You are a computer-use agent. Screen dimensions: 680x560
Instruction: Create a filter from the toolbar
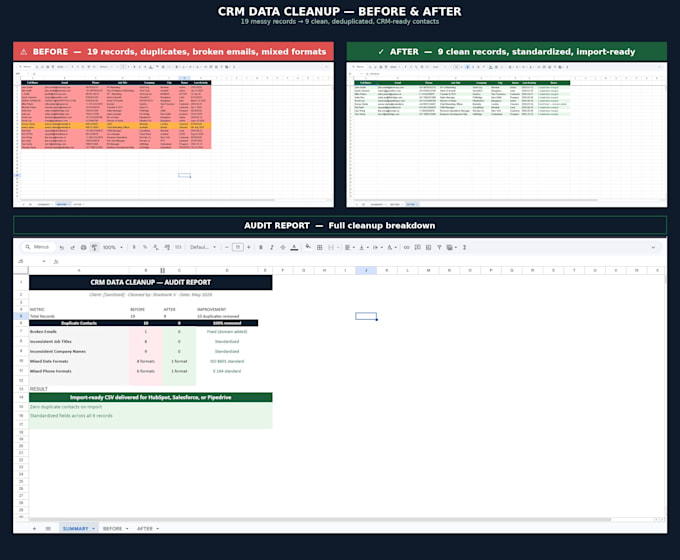439,247
